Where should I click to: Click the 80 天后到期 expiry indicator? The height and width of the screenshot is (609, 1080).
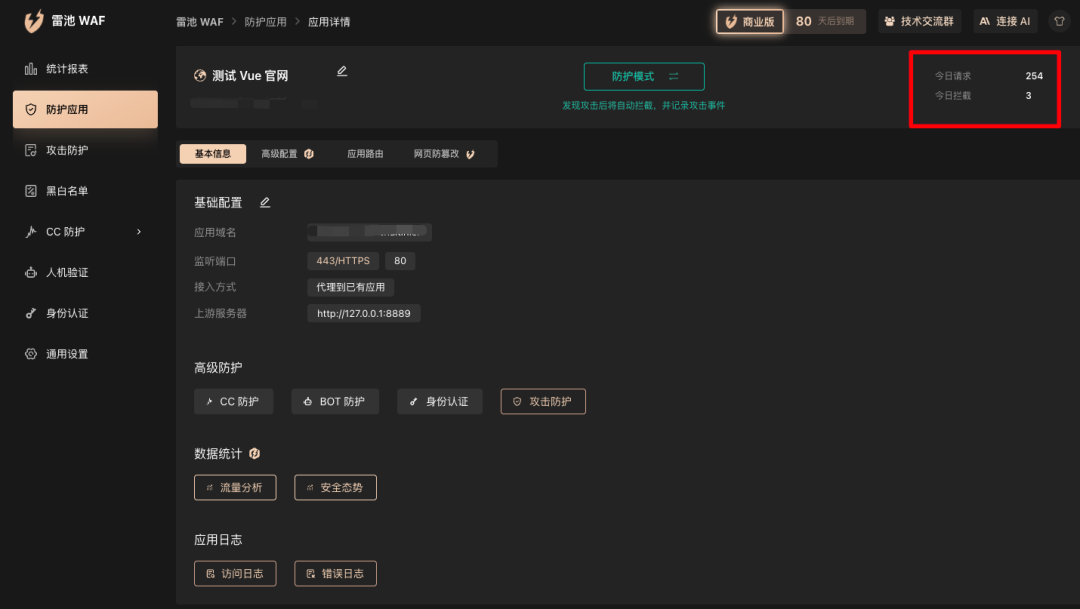pyautogui.click(x=825, y=21)
